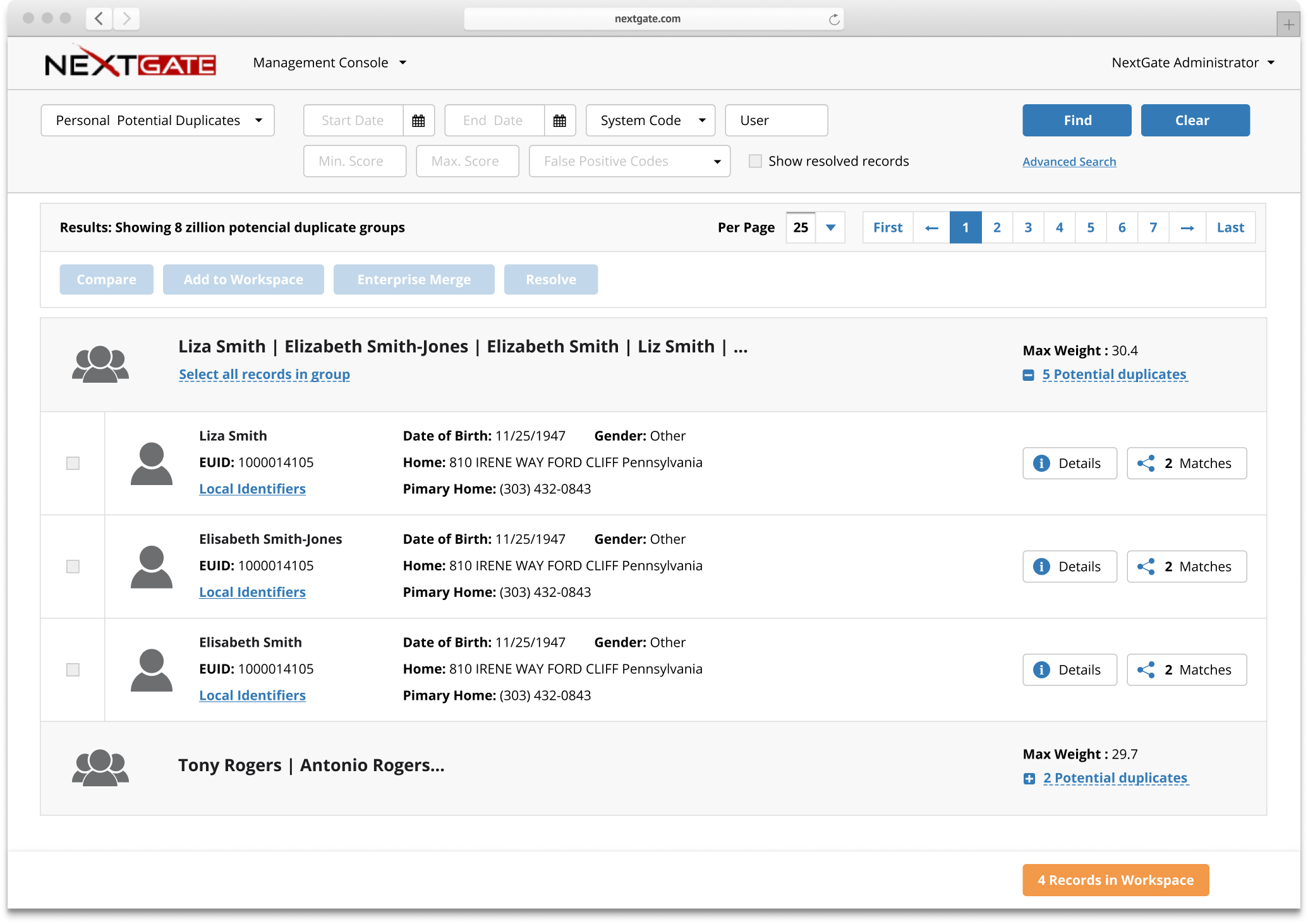Click the User input field
This screenshot has width=1308, height=924.
pyautogui.click(x=776, y=121)
